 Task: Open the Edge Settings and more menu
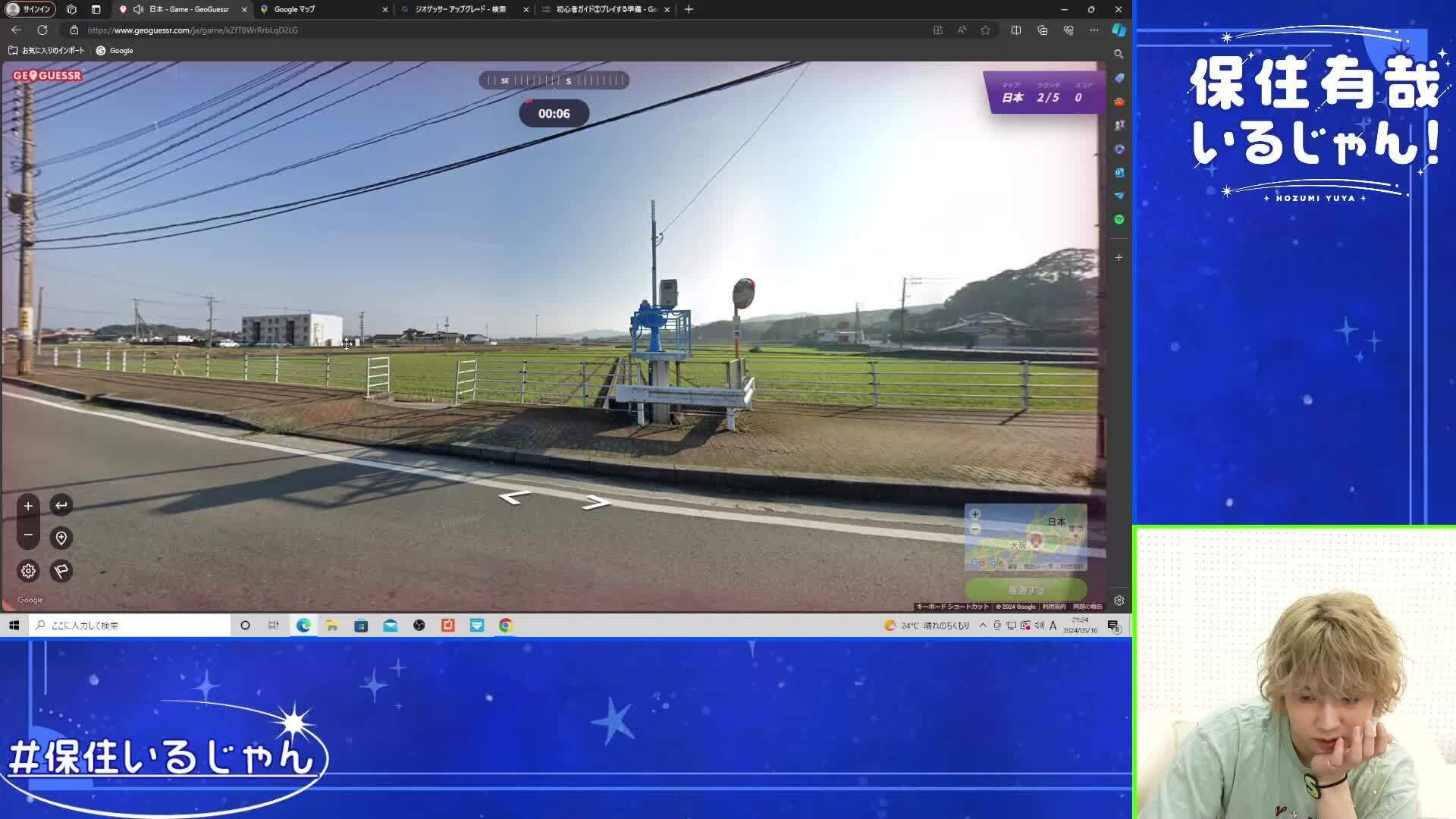[1094, 30]
